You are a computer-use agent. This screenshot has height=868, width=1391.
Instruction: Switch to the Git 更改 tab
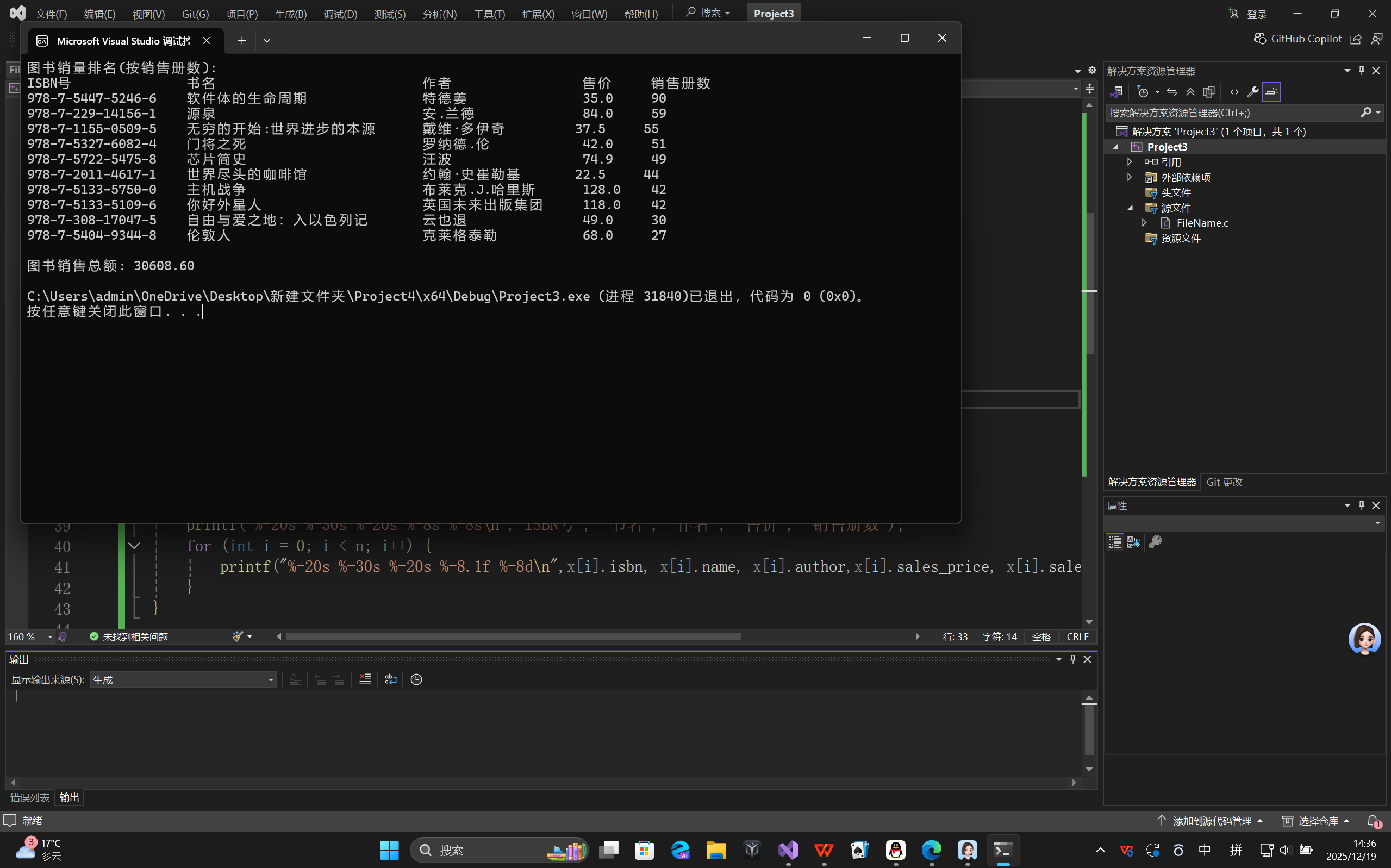click(x=1224, y=482)
